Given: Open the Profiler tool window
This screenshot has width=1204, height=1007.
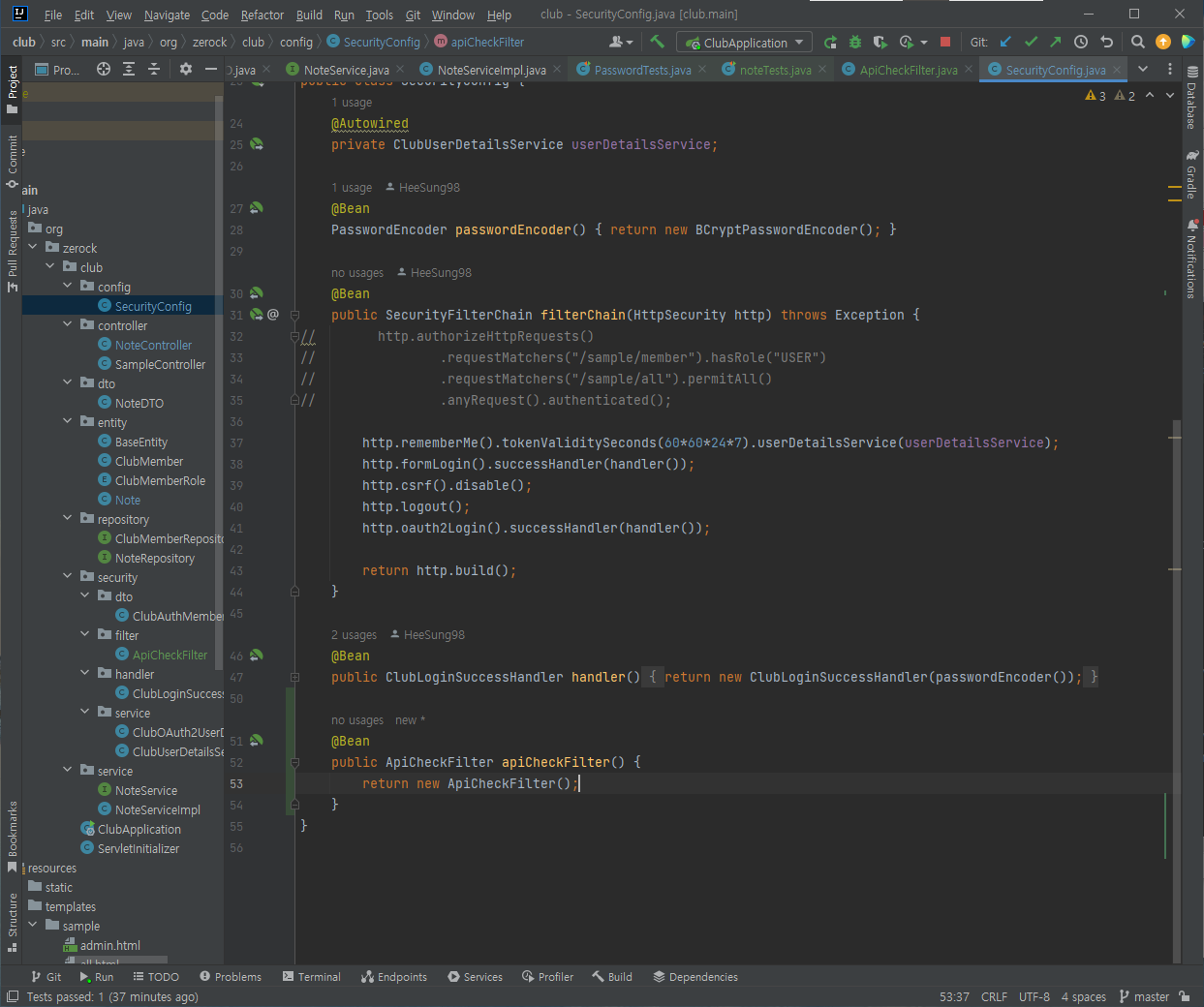Looking at the screenshot, I should click(547, 977).
